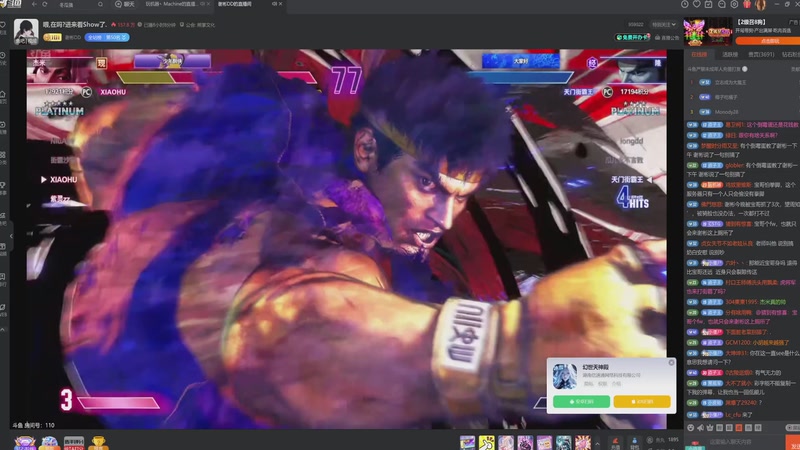Click the first activity icon at bottom left
The image size is (800, 450).
(25, 443)
